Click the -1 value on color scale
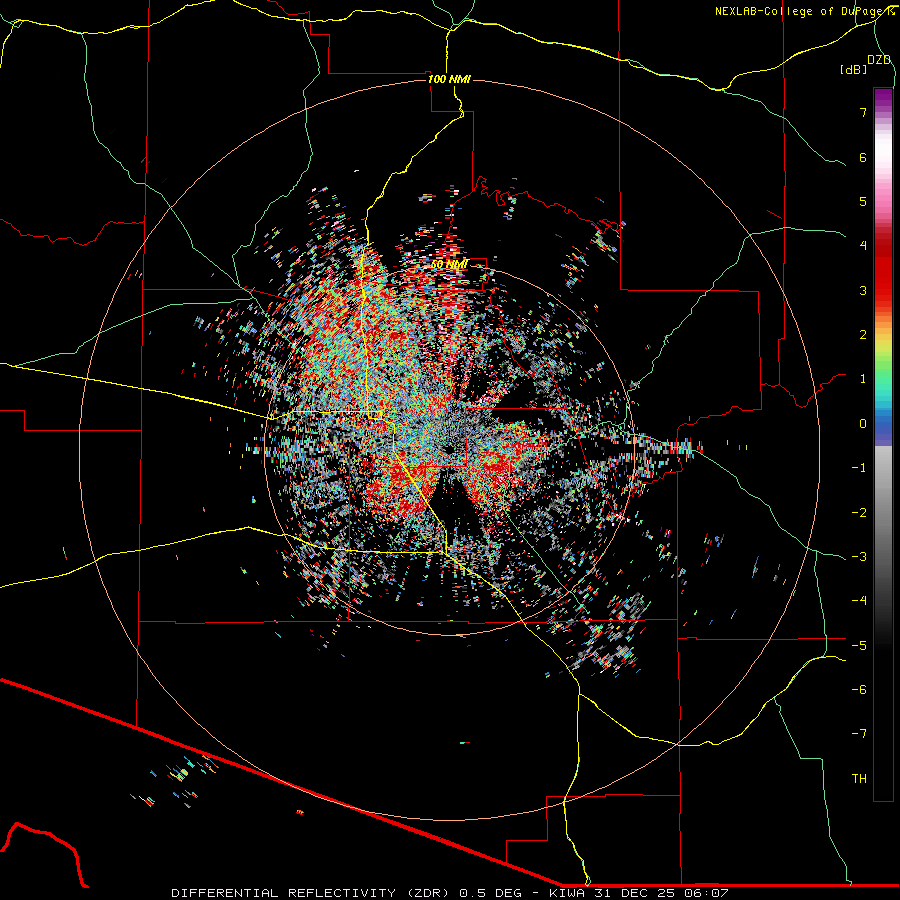The height and width of the screenshot is (900, 900). [x=859, y=468]
